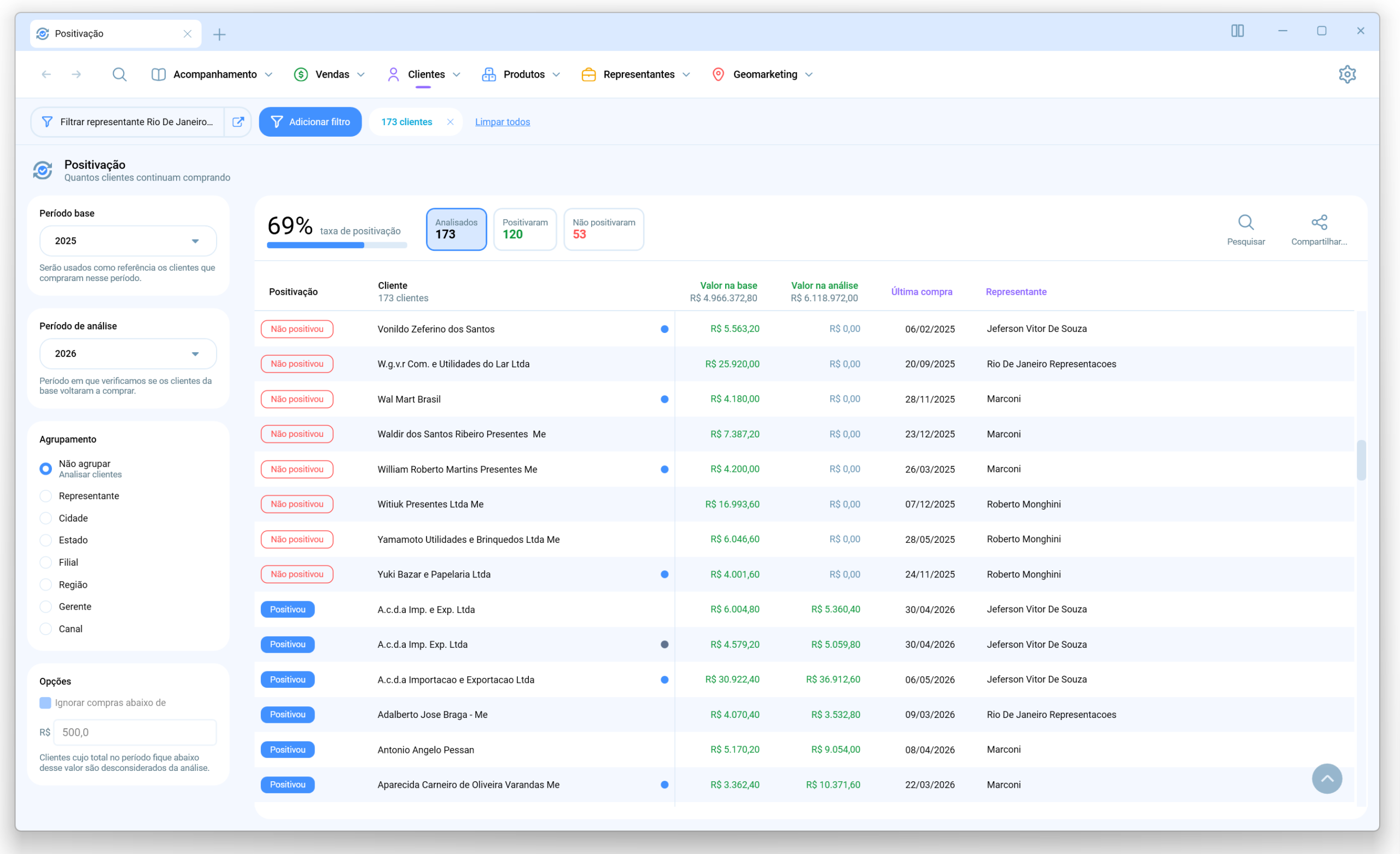Click the 69% positivação progress bar

(337, 245)
